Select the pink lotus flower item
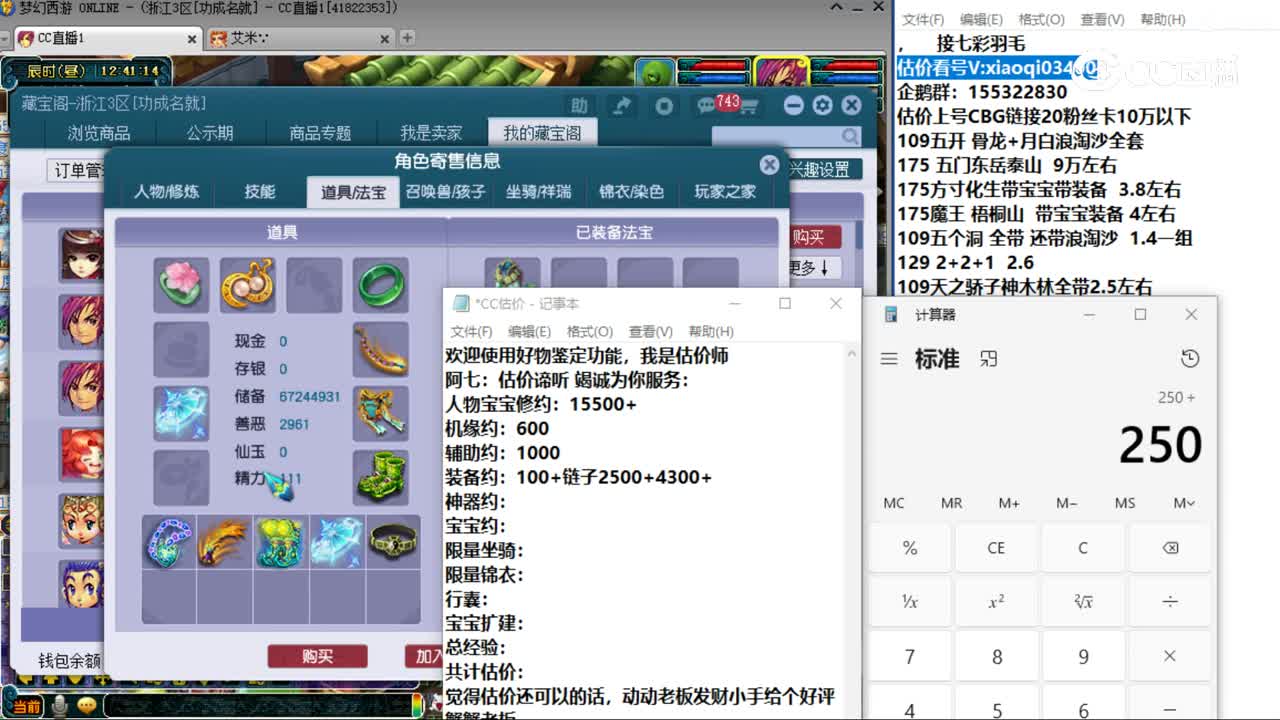The image size is (1280, 720). [x=181, y=285]
